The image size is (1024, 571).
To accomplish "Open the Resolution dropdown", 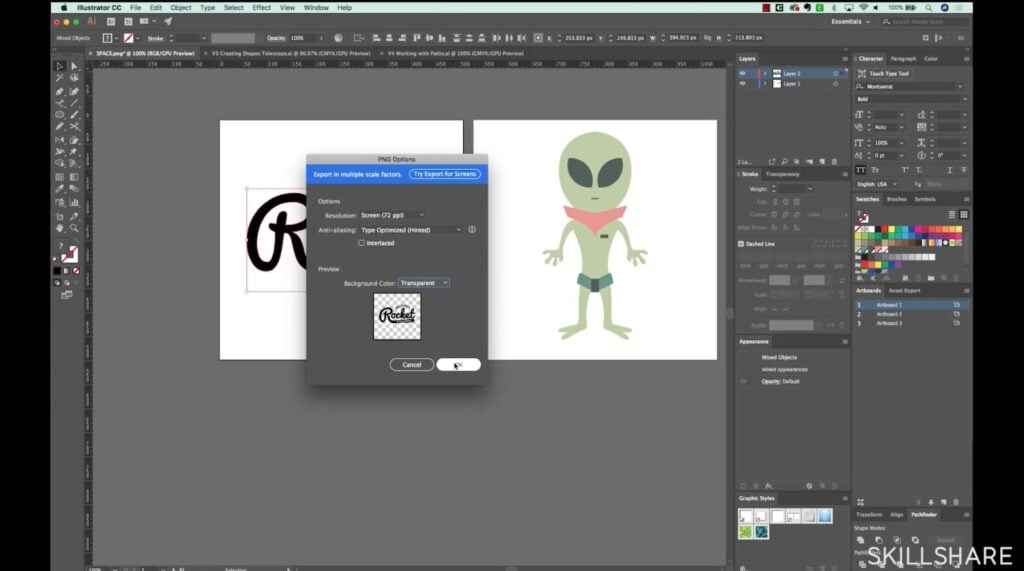I will pyautogui.click(x=392, y=215).
